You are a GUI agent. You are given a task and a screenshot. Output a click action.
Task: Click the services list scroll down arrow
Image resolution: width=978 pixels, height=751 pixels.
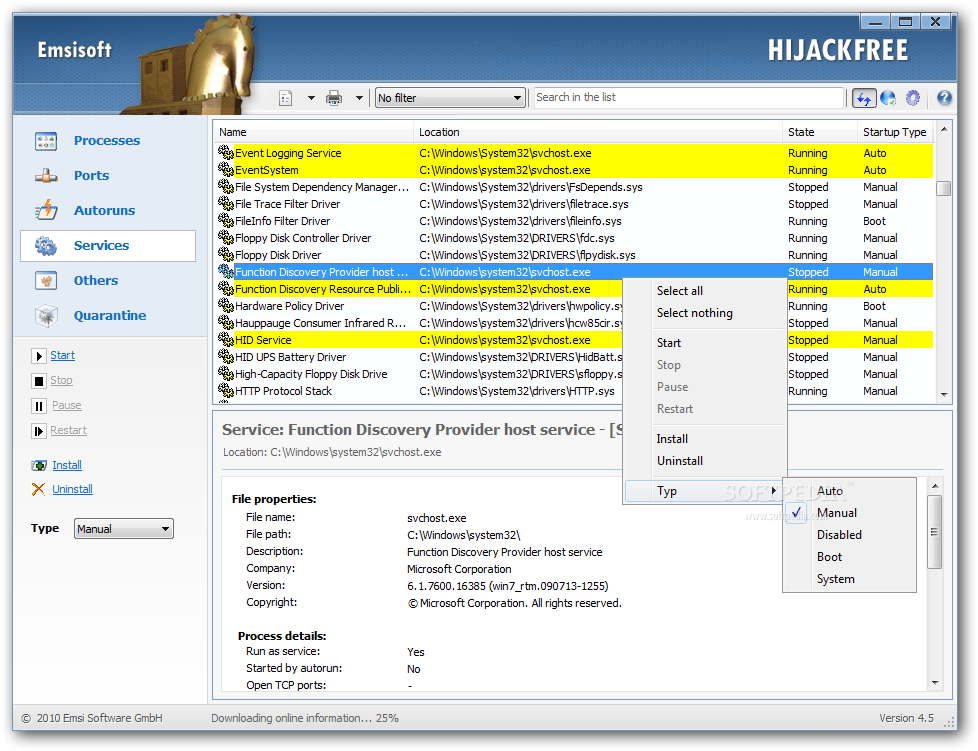coord(944,394)
